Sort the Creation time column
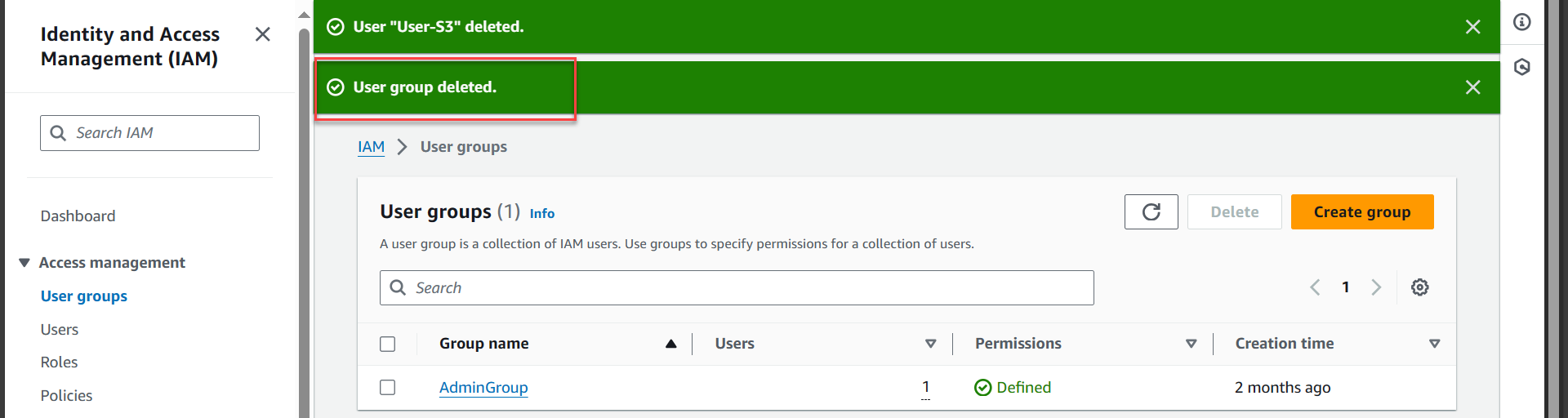The width and height of the screenshot is (1568, 418). click(1434, 344)
